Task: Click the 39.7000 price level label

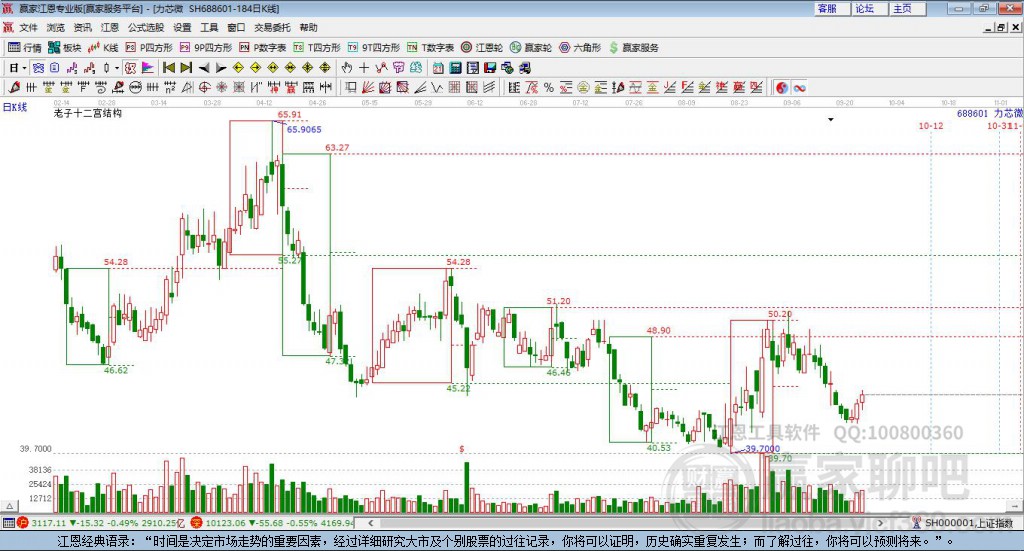Action: pos(35,449)
